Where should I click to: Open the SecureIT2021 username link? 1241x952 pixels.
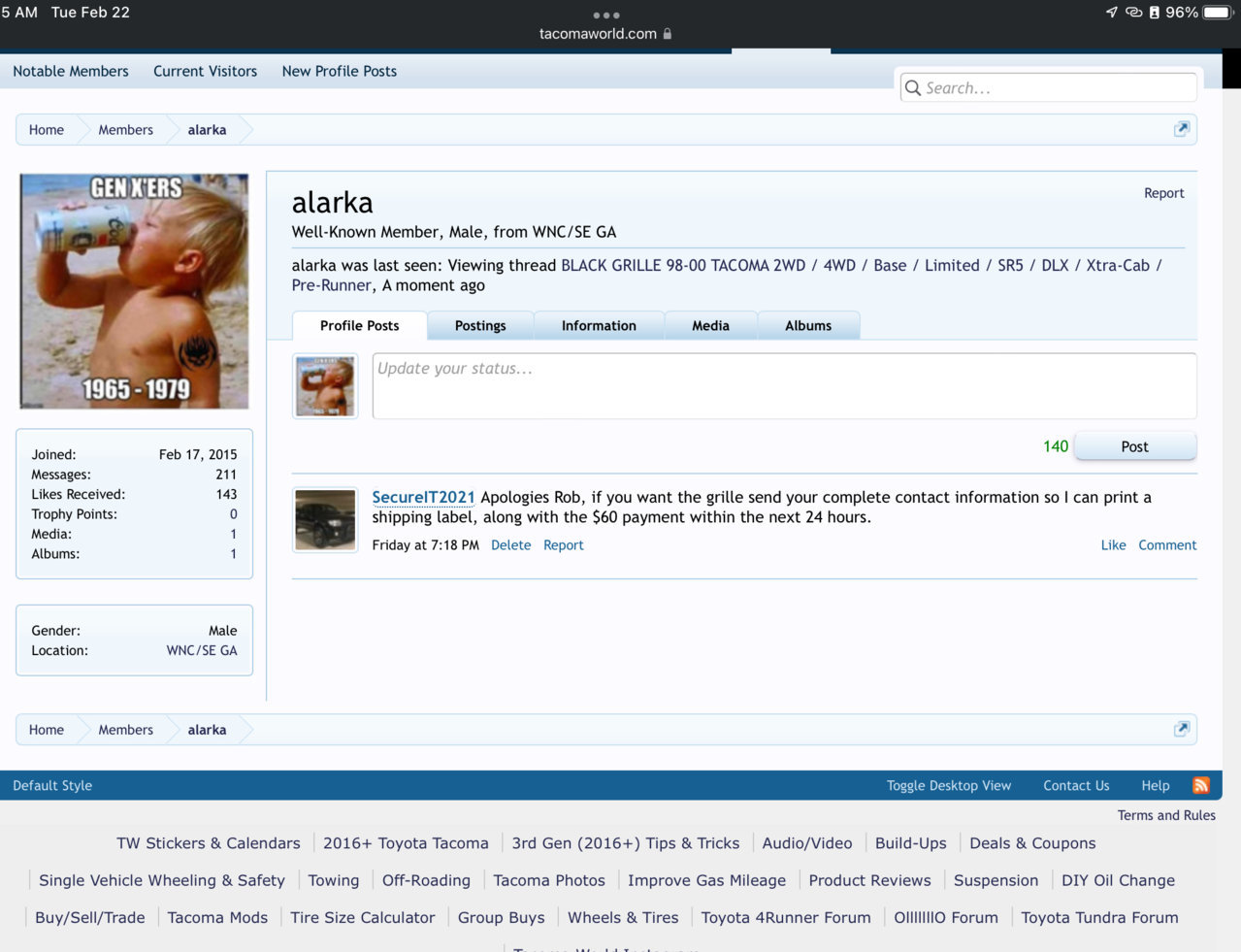pos(423,497)
